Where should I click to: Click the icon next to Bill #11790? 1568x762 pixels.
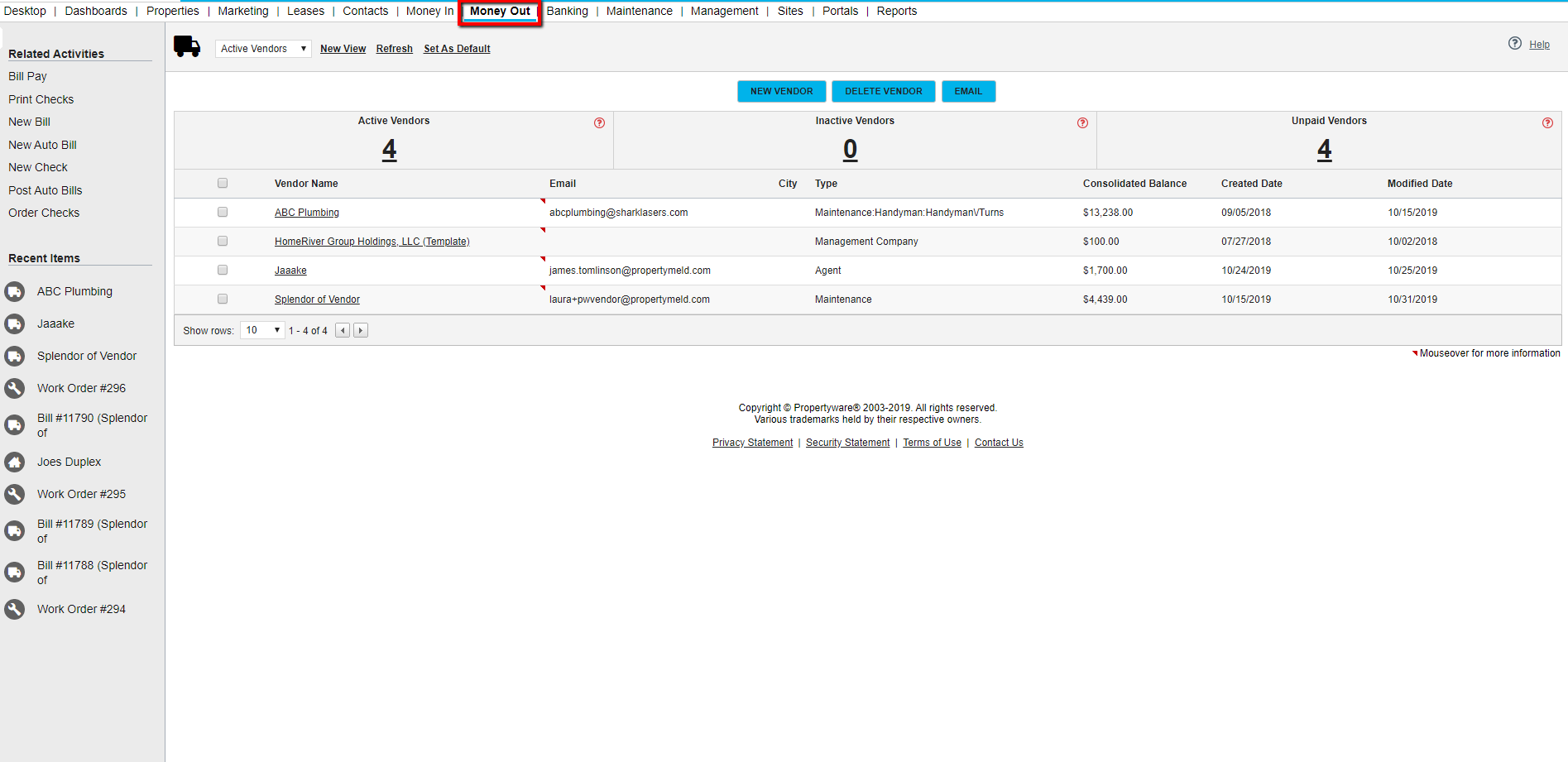tap(15, 424)
